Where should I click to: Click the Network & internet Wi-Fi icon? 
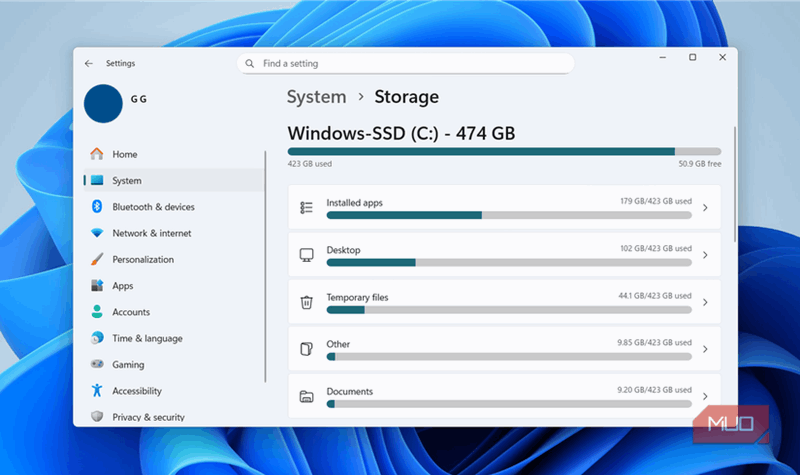(x=97, y=233)
